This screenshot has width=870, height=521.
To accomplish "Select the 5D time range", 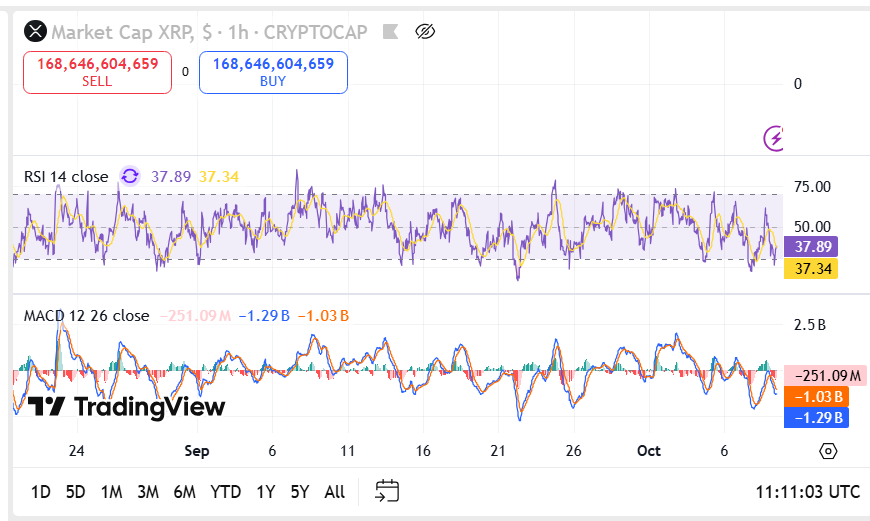I will 75,492.
